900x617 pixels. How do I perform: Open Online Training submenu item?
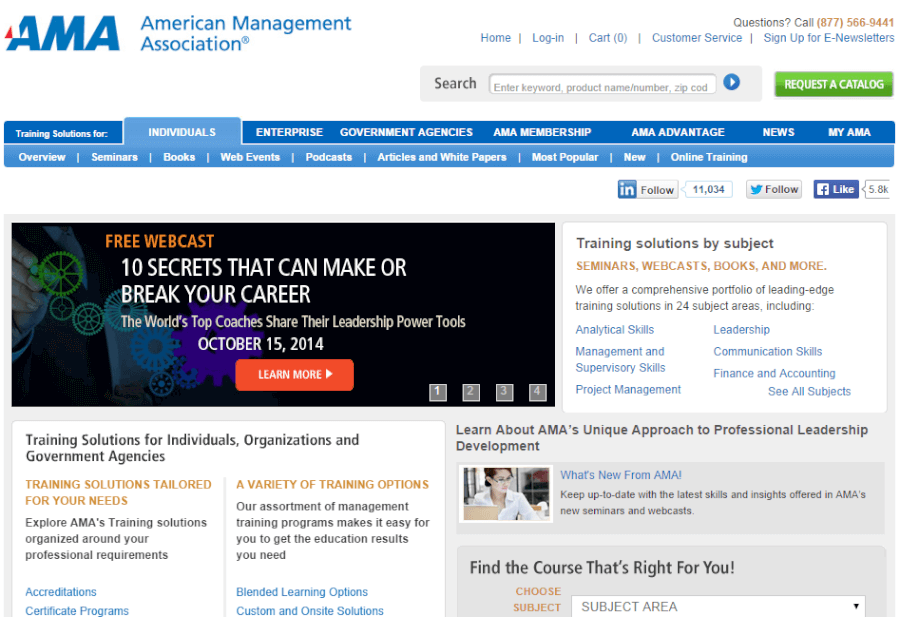point(709,157)
